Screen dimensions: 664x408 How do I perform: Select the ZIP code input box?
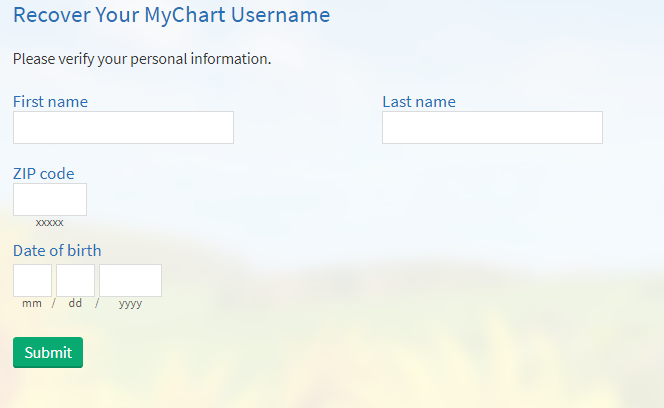[50, 200]
